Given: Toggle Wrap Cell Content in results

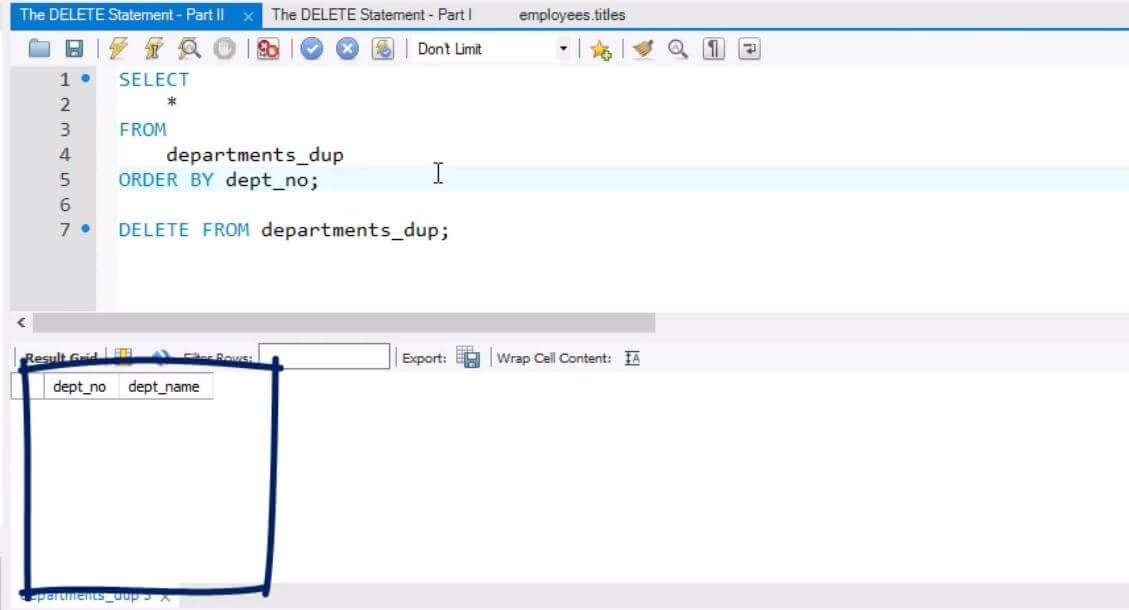Looking at the screenshot, I should pos(631,356).
